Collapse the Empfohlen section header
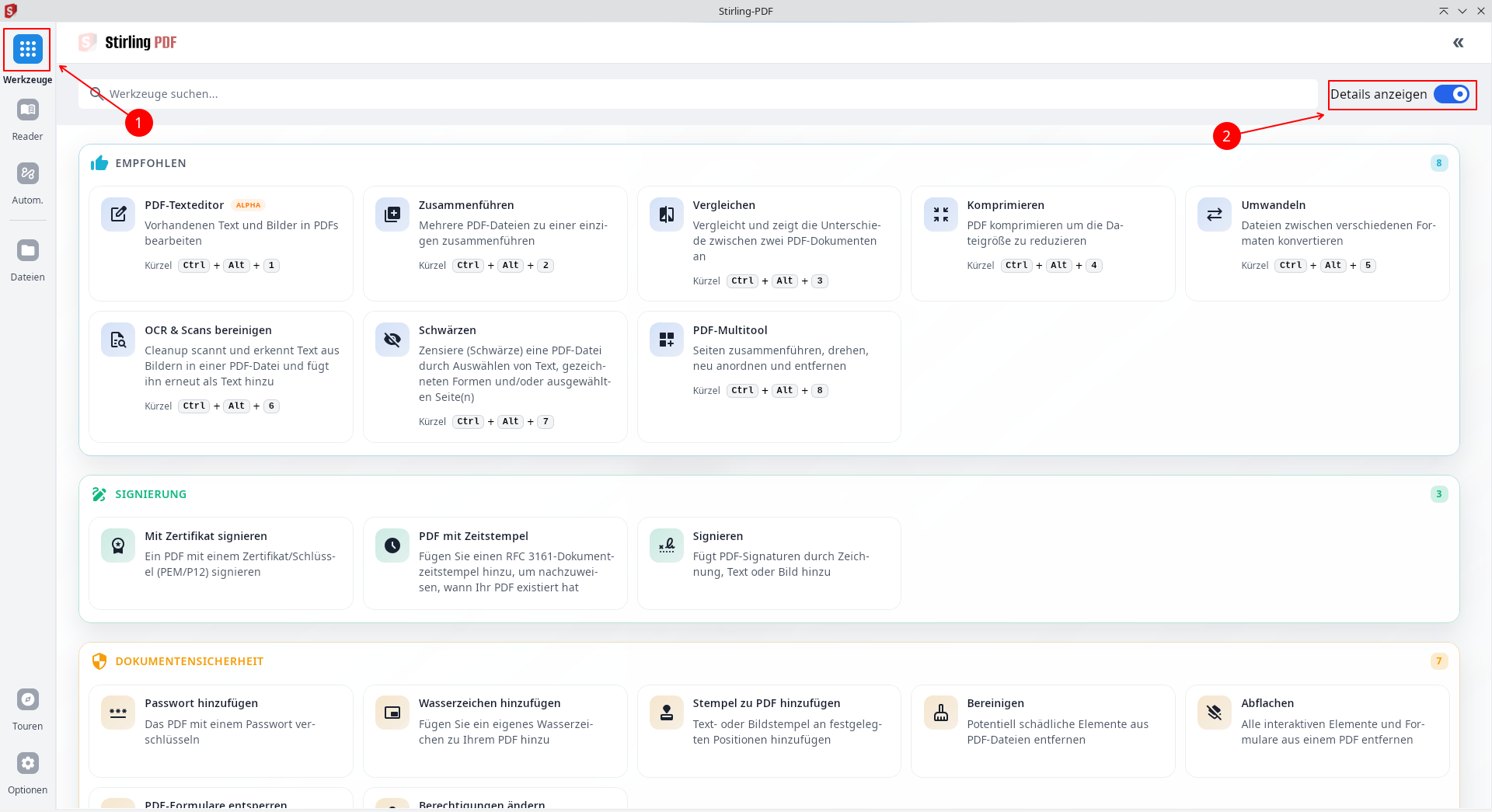 pyautogui.click(x=151, y=163)
